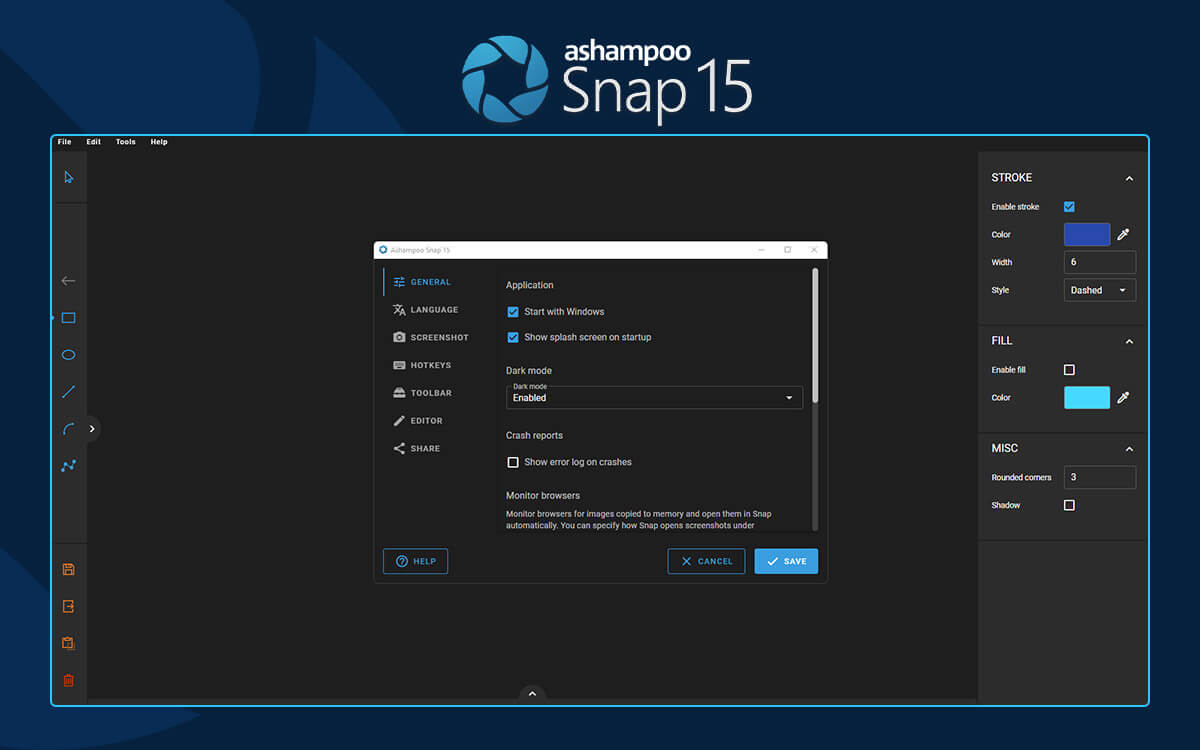Open the Edit menu
Viewport: 1200px width, 750px height.
[93, 142]
